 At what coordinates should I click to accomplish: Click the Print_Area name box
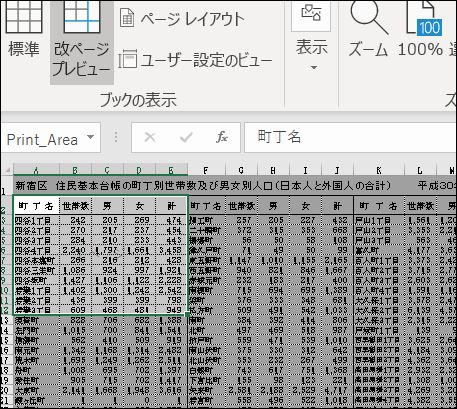[x=43, y=139]
